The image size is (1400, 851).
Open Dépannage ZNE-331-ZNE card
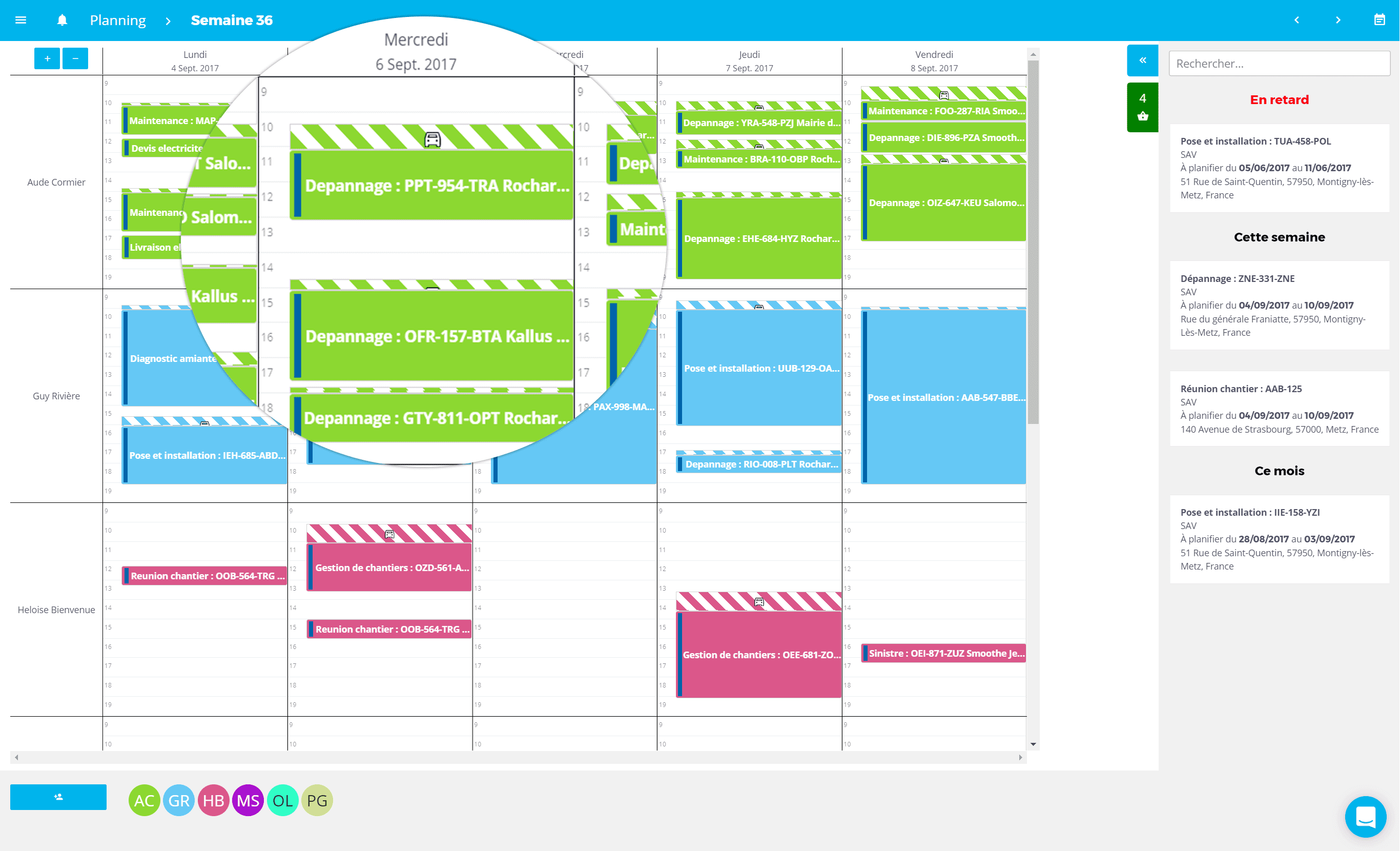point(1279,306)
